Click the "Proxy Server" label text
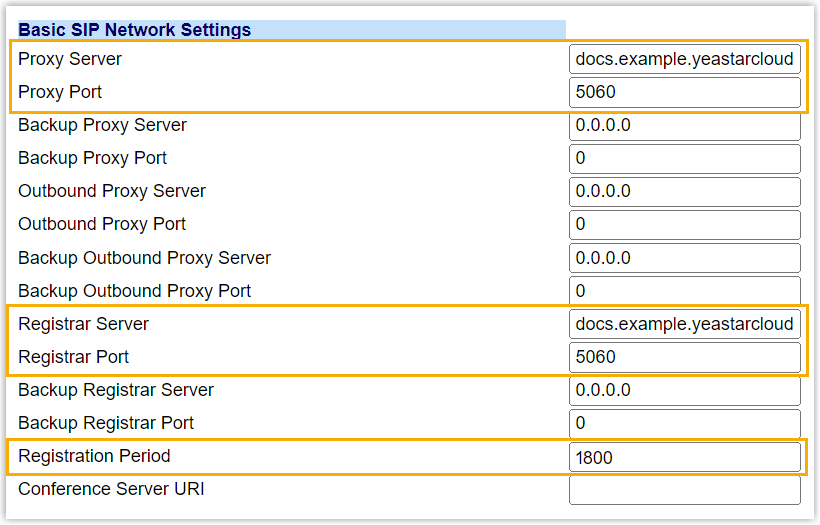The width and height of the screenshot is (820, 525). [x=70, y=59]
